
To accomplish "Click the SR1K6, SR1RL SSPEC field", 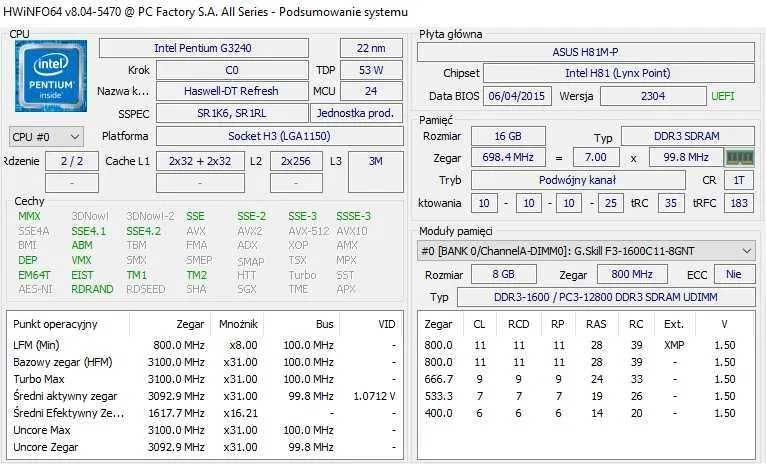I will point(232,113).
